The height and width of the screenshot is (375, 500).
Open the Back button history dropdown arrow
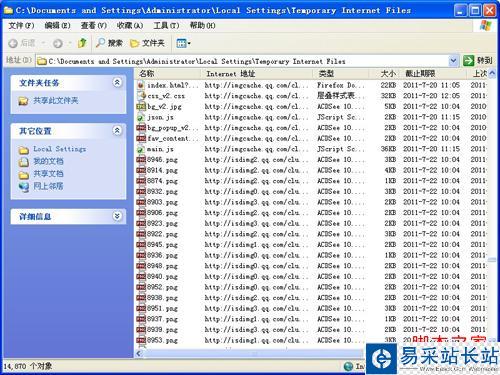[43, 43]
